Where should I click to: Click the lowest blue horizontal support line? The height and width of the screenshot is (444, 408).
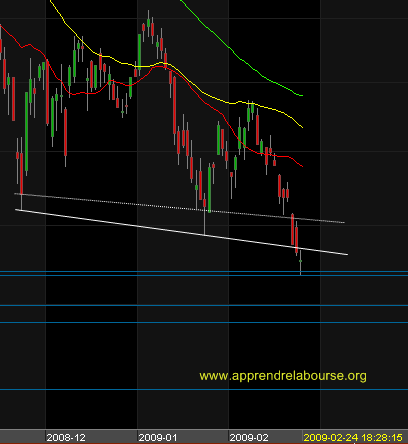click(x=204, y=389)
